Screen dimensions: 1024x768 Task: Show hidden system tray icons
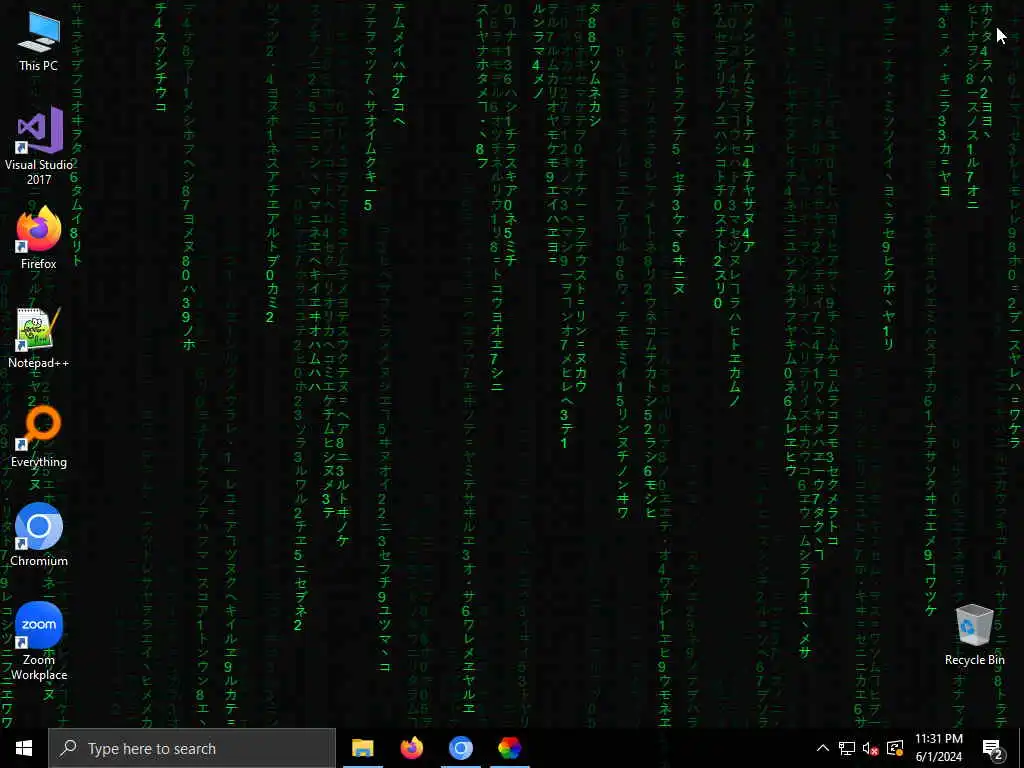823,748
